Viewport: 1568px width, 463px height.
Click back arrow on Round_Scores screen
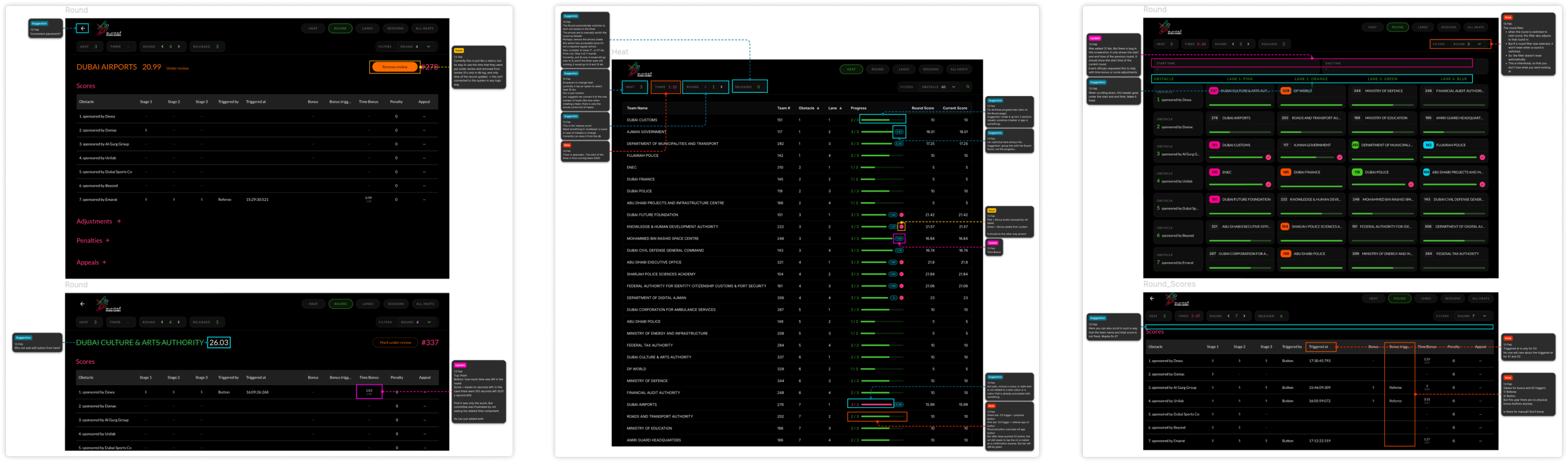pyautogui.click(x=1151, y=298)
